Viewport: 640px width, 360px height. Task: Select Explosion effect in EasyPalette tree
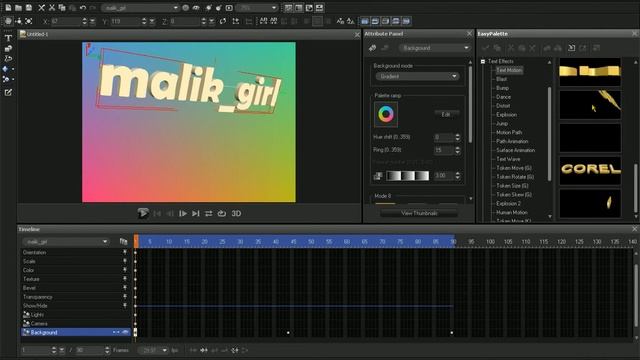coord(506,115)
